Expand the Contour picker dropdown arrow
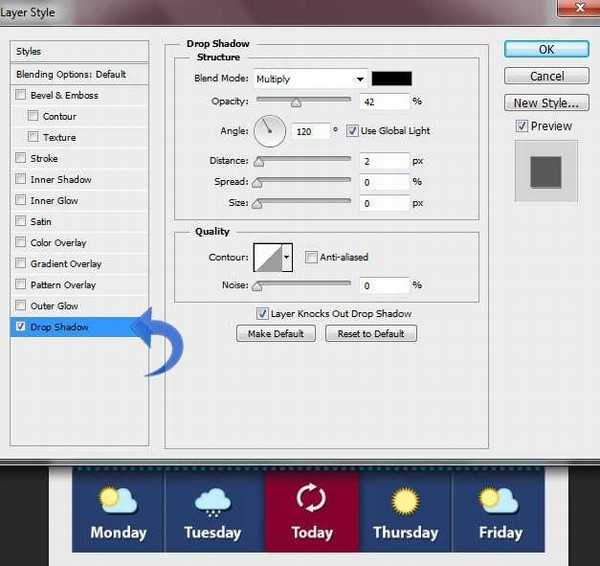Screen dimensions: 600x566 [288, 257]
